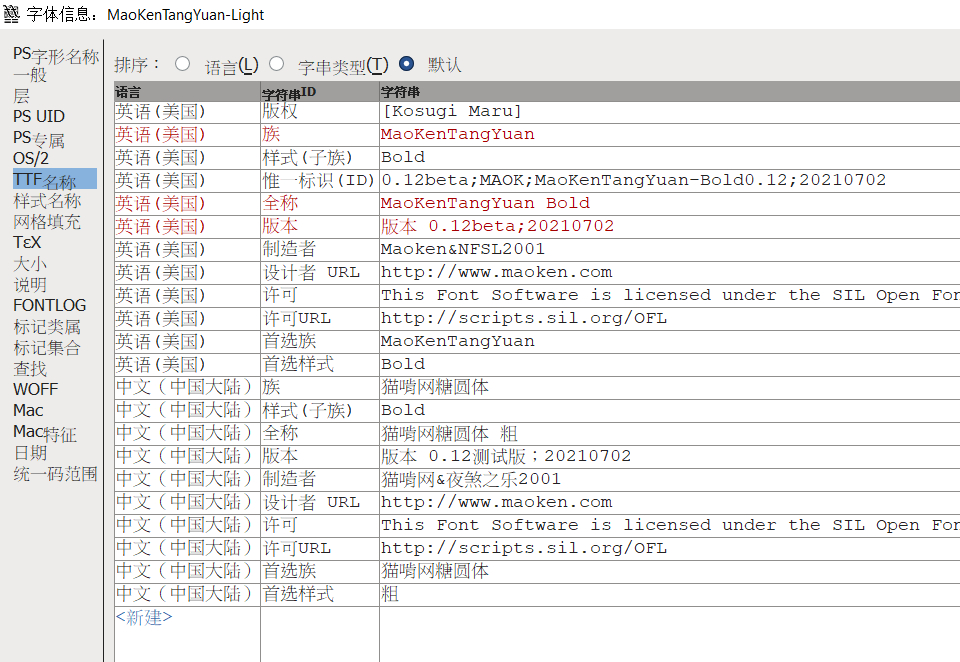Viewport: 960px width, 662px height.
Task: Select the 语言(L) sort radio button
Action: [182, 64]
